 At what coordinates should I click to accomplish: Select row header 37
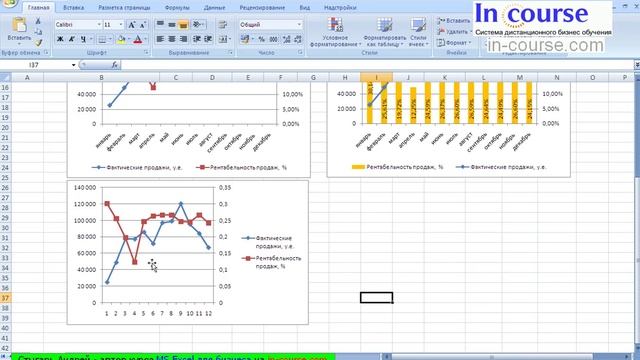5,298
